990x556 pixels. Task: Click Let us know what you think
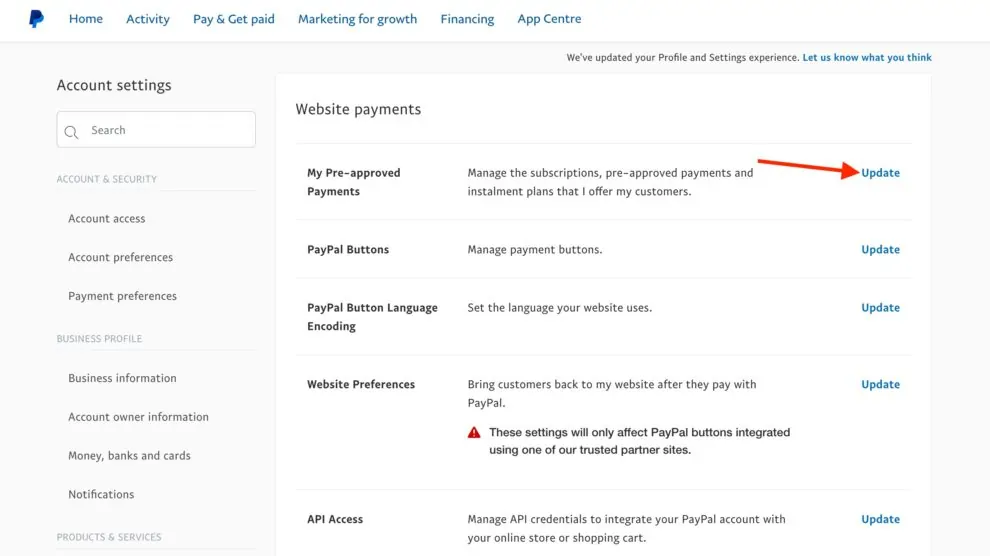[x=867, y=57]
